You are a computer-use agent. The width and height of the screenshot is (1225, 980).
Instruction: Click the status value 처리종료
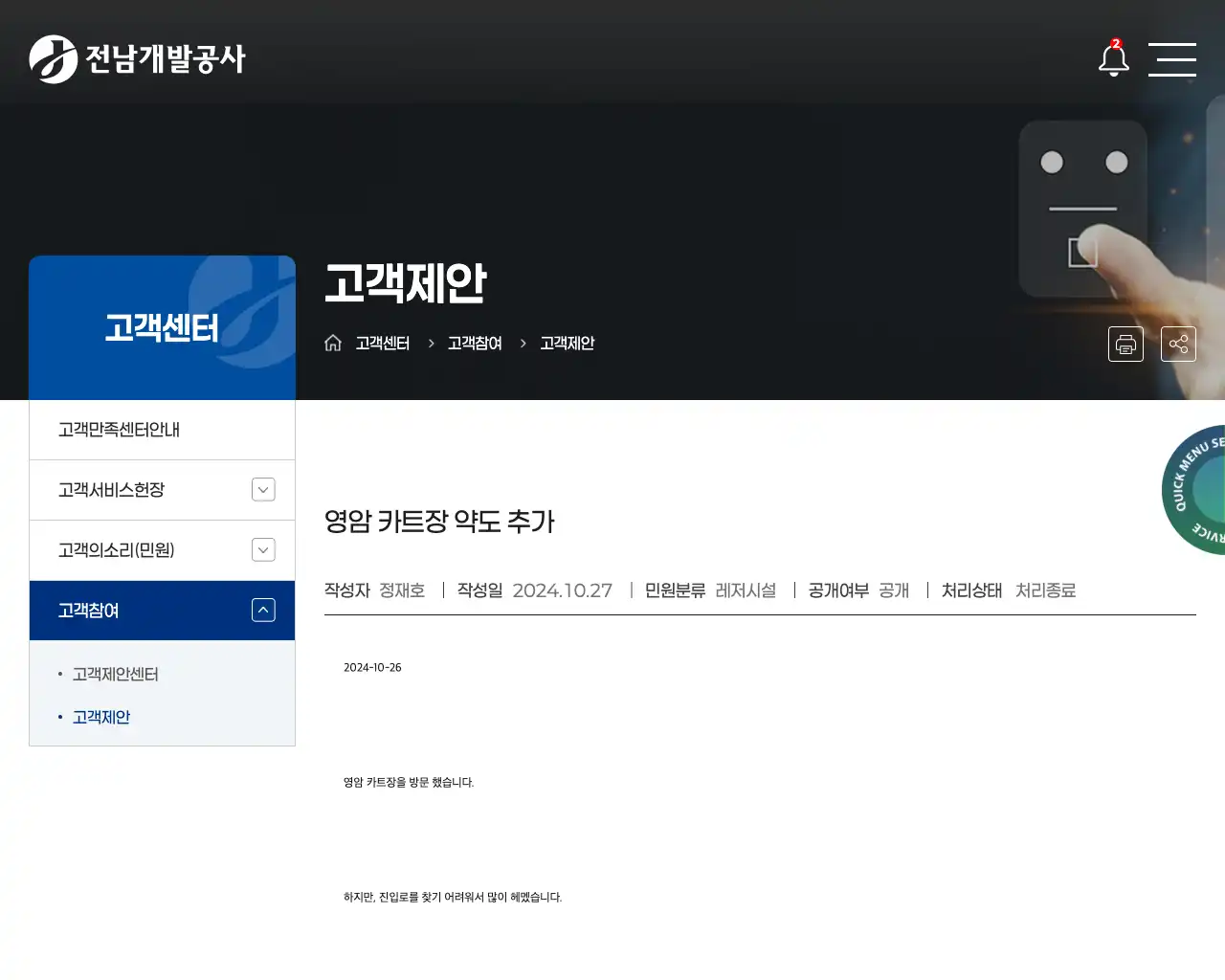pos(1045,590)
